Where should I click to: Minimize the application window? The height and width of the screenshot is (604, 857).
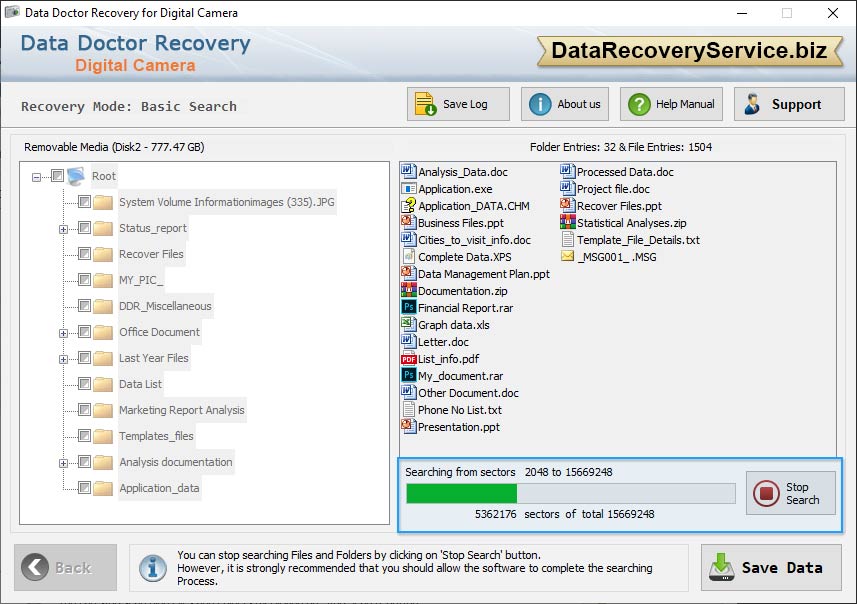742,13
